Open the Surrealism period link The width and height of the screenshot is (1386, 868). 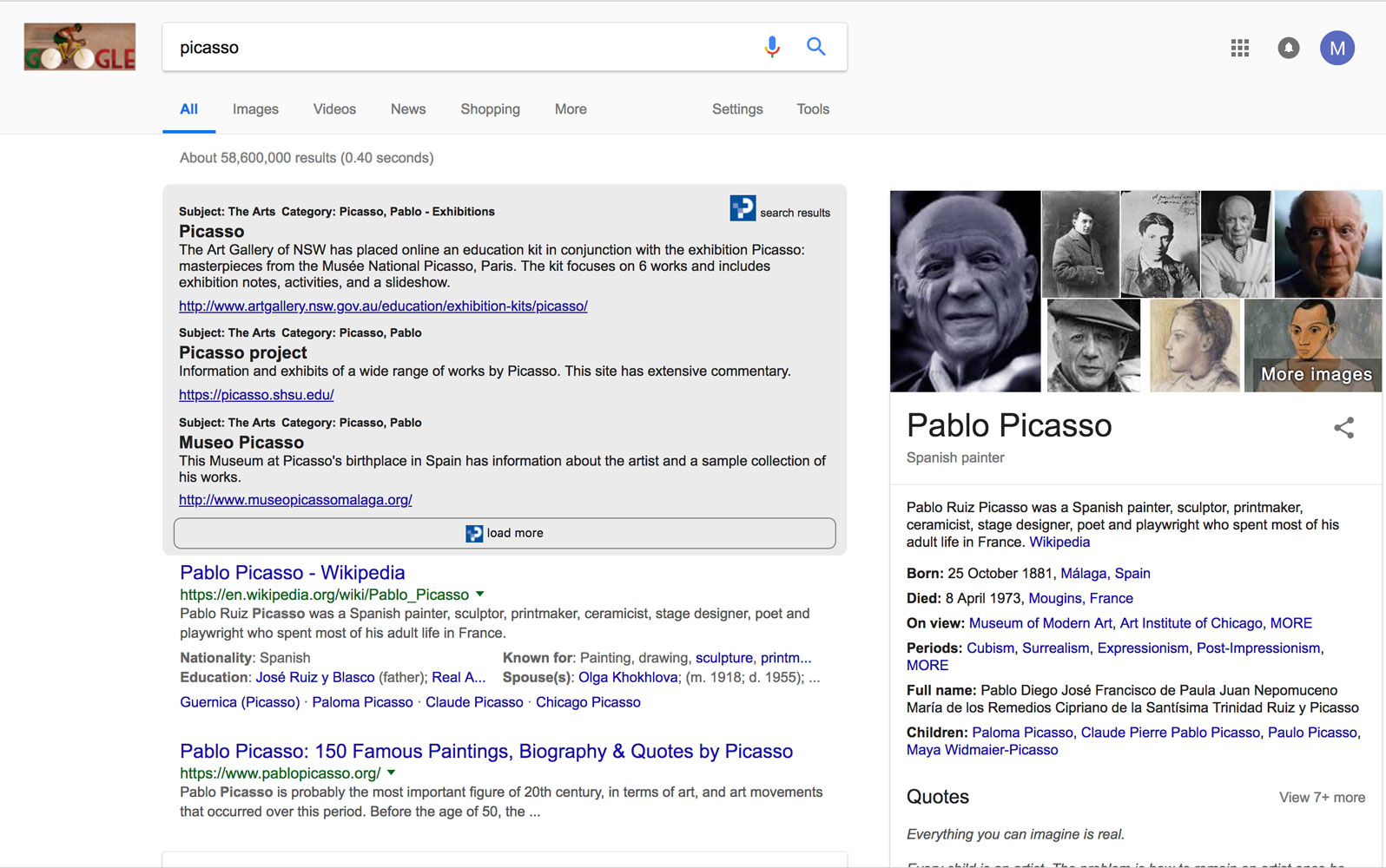[1056, 648]
